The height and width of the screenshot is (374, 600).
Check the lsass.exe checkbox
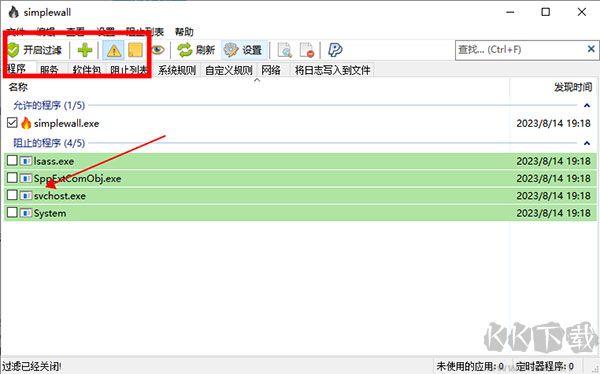12,160
